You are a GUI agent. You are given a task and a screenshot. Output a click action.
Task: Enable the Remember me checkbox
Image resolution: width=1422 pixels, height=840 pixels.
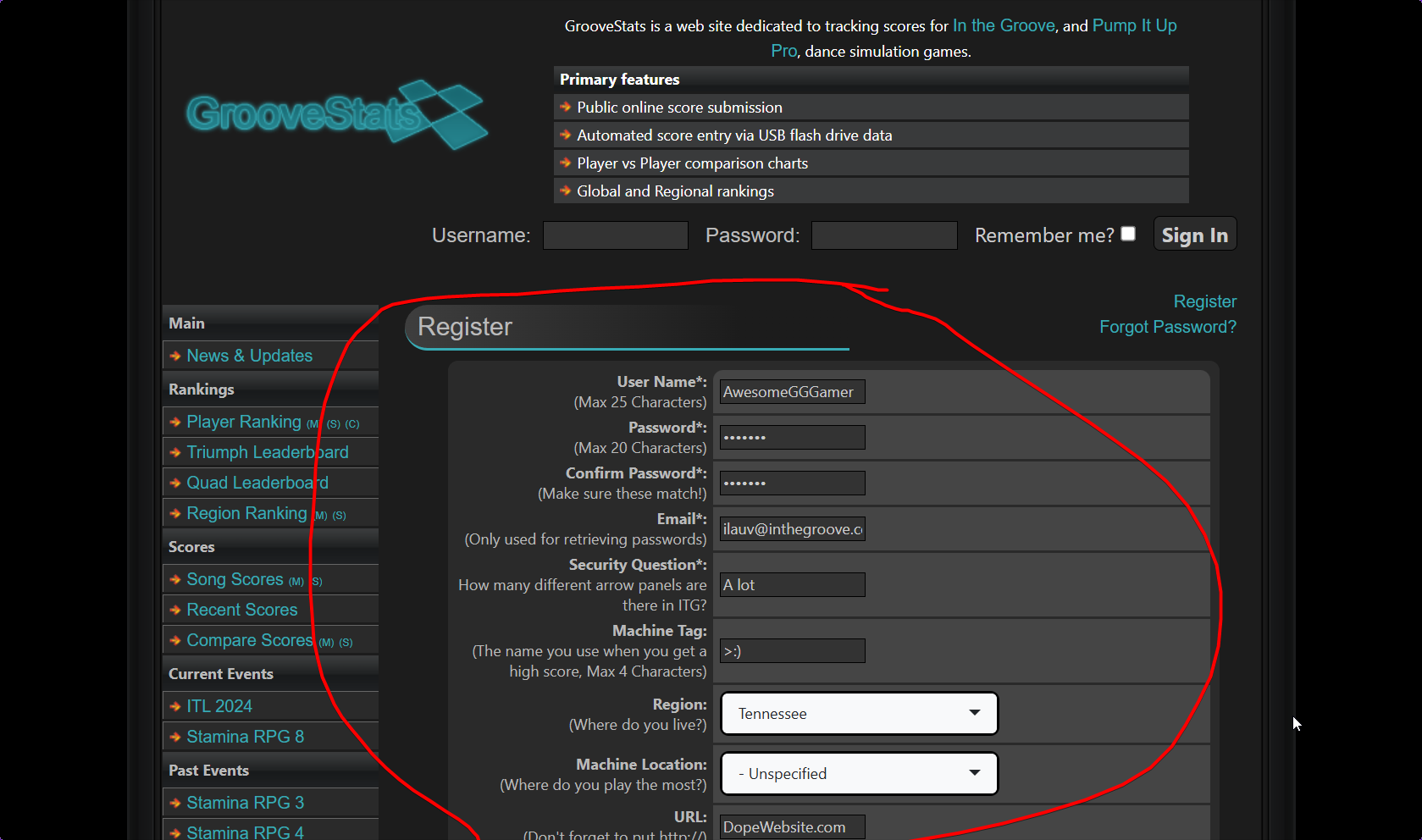click(x=1128, y=234)
